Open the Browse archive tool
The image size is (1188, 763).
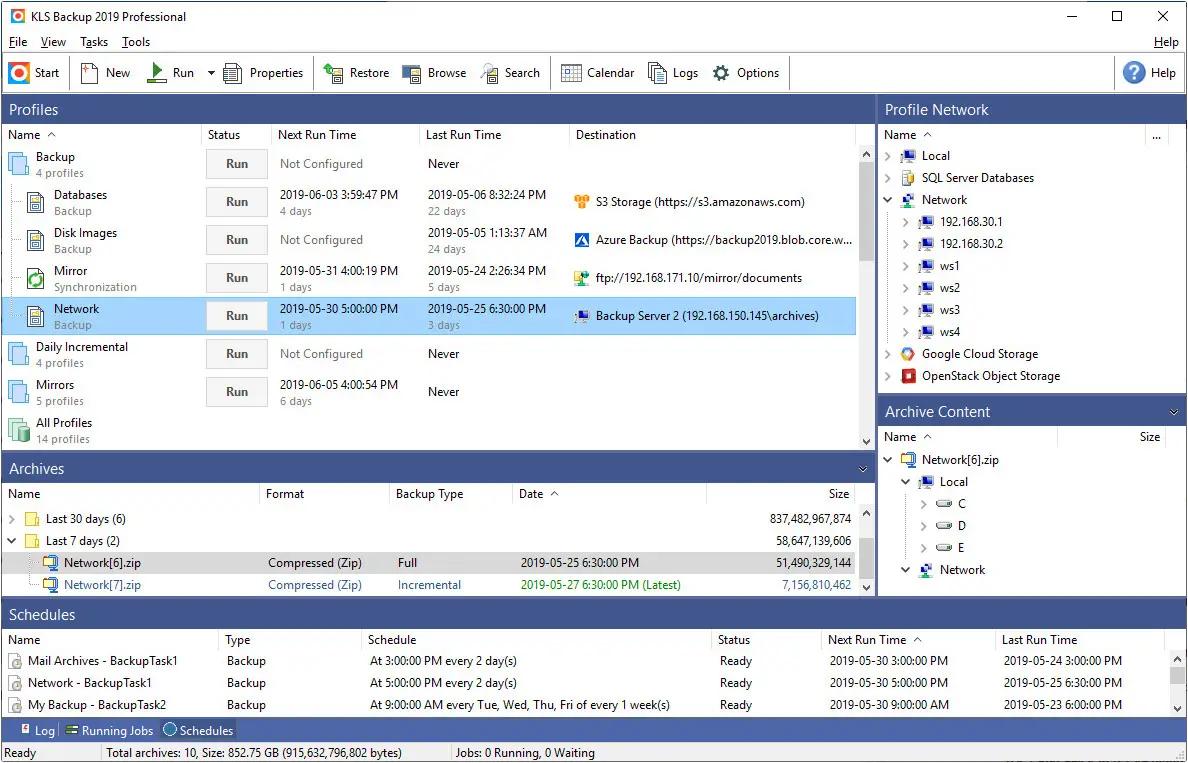click(x=412, y=73)
